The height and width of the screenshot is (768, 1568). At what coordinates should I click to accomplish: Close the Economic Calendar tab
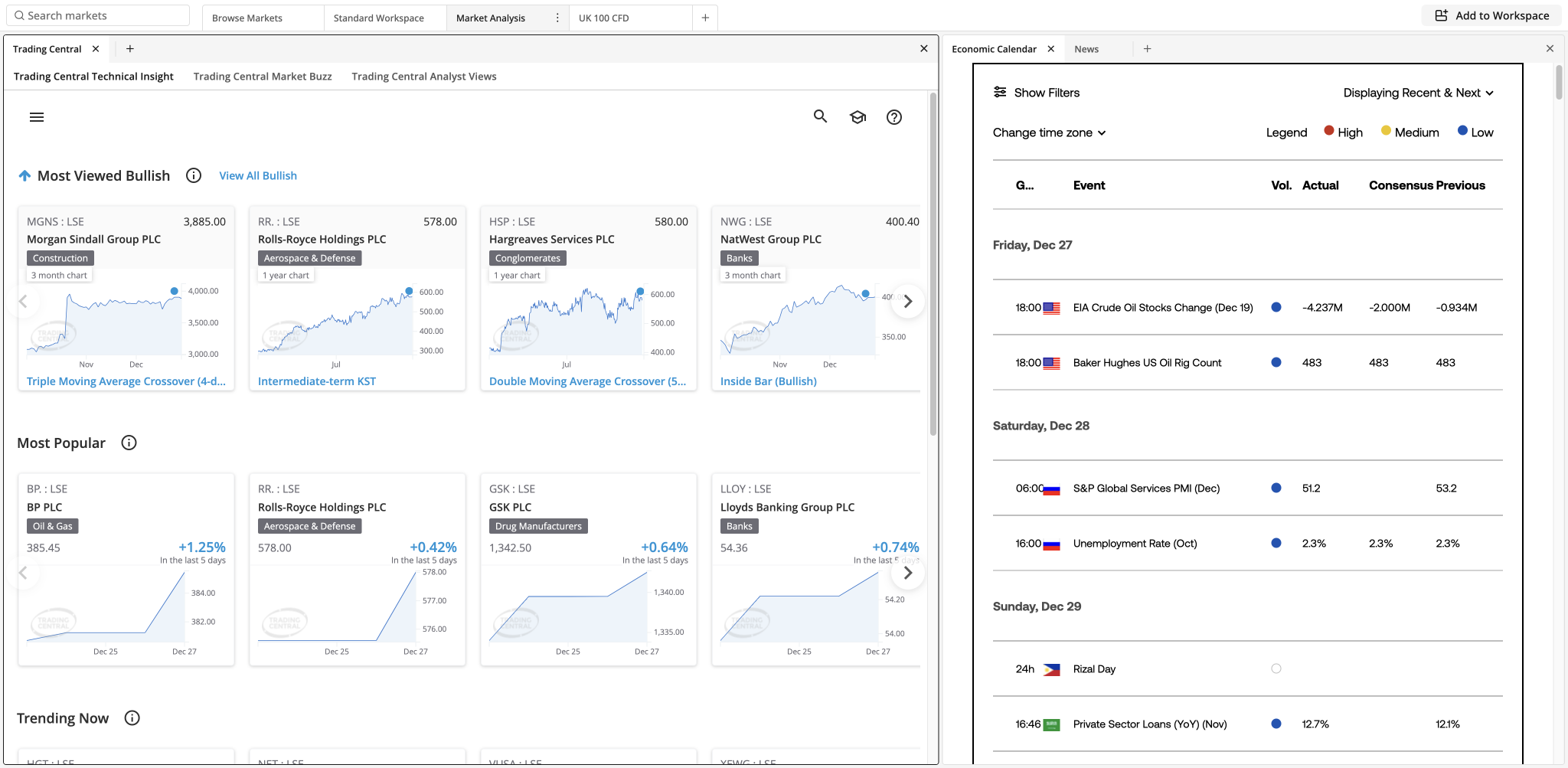click(x=1051, y=49)
